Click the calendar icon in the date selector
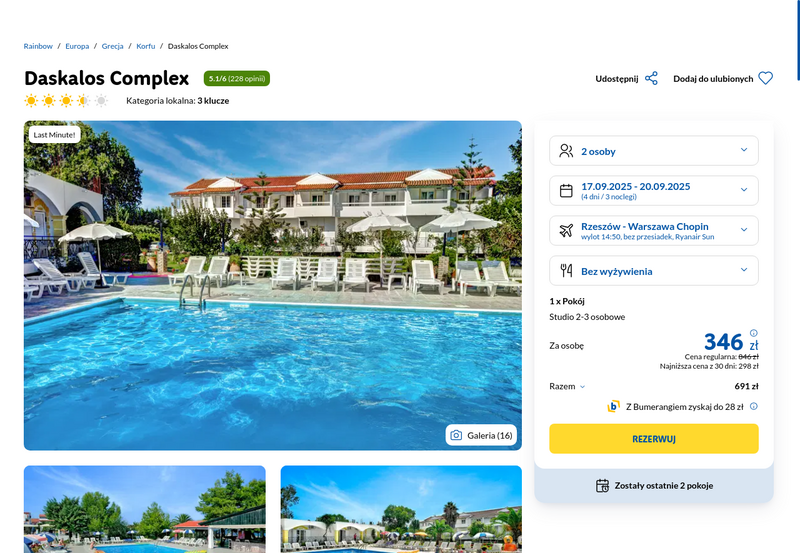The image size is (800, 553). click(566, 191)
